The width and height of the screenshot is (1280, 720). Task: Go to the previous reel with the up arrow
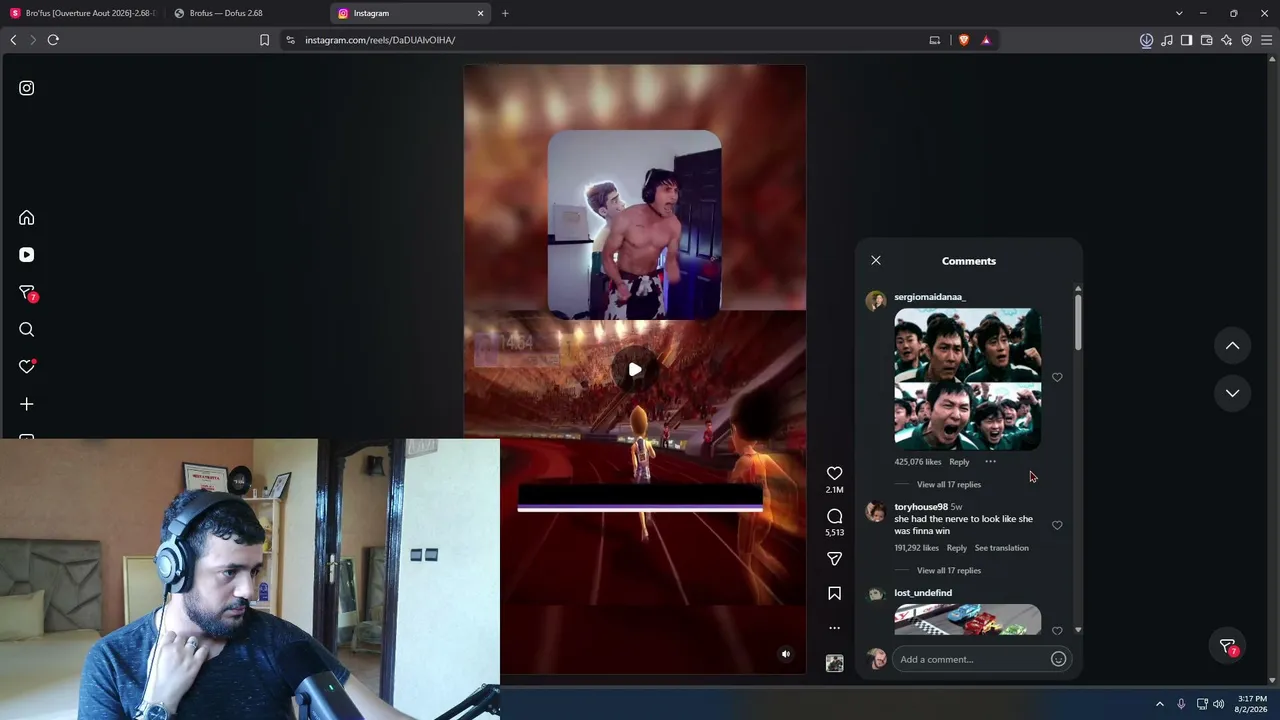pyautogui.click(x=1232, y=346)
